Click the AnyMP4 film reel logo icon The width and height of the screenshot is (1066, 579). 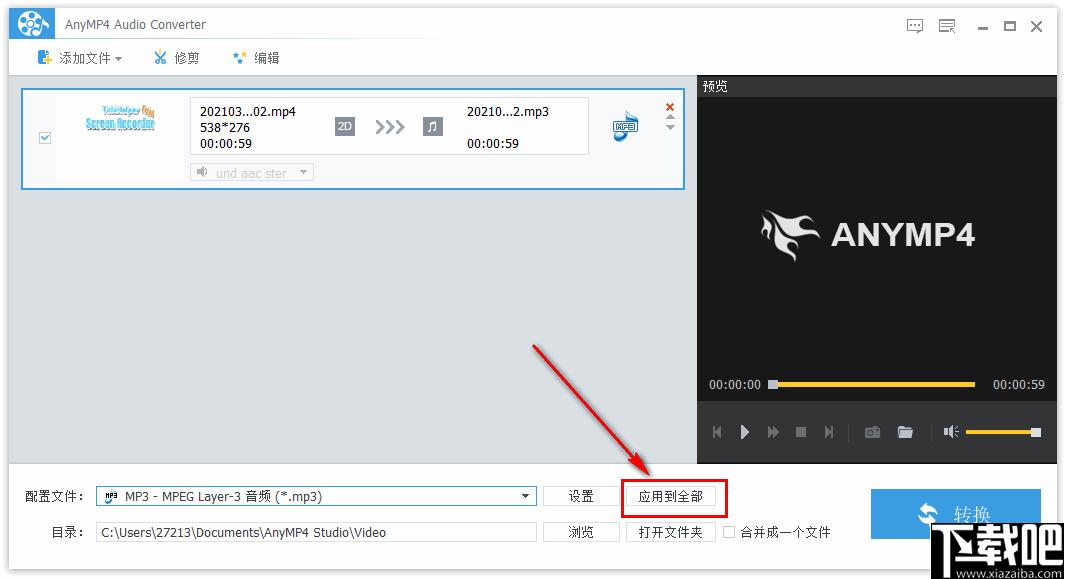point(32,24)
